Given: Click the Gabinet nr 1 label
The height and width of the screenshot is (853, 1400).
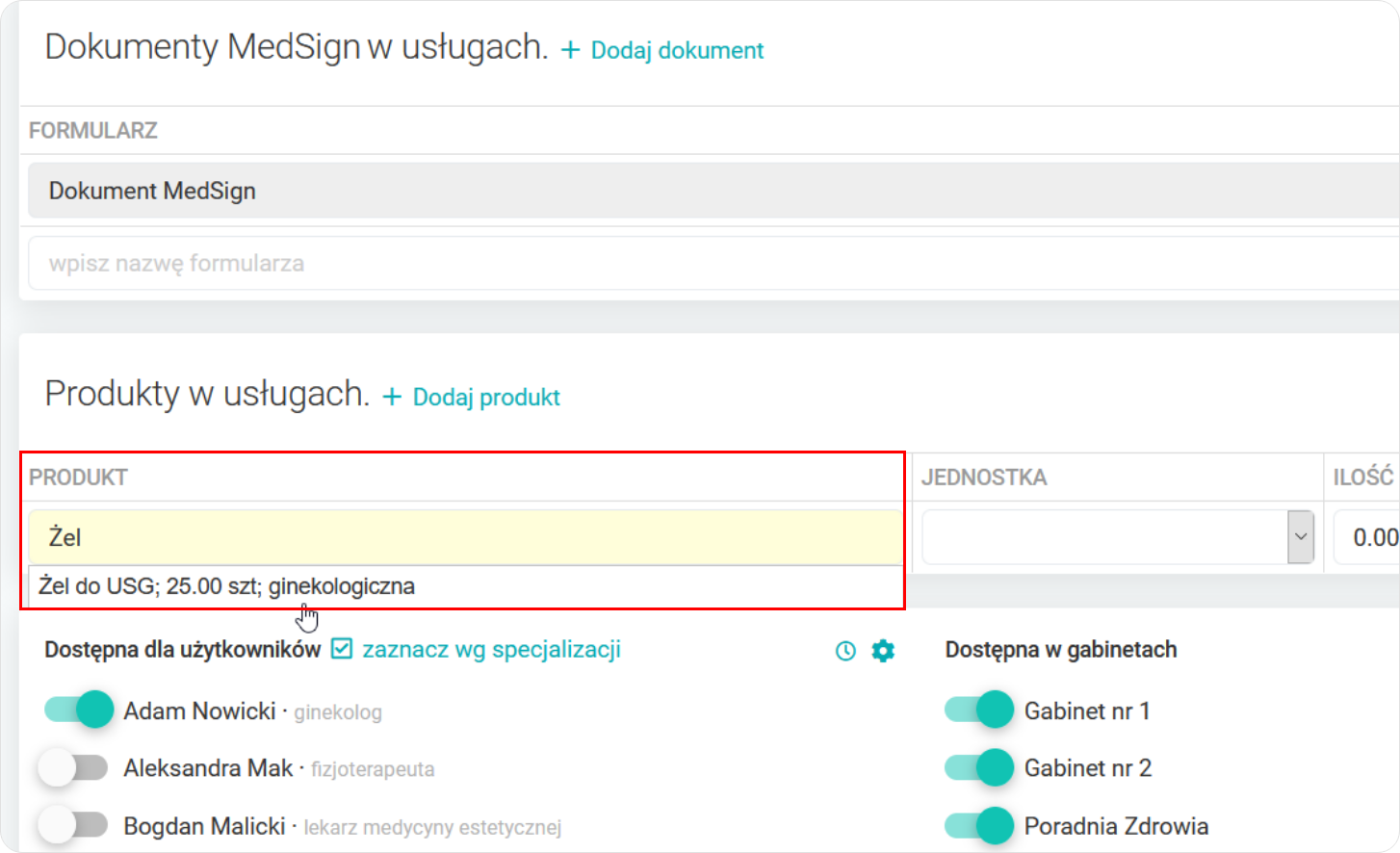Looking at the screenshot, I should tap(1087, 711).
